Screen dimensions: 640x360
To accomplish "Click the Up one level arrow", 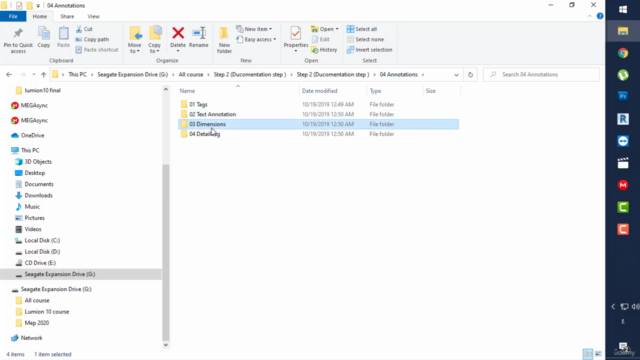I will pyautogui.click(x=43, y=75).
